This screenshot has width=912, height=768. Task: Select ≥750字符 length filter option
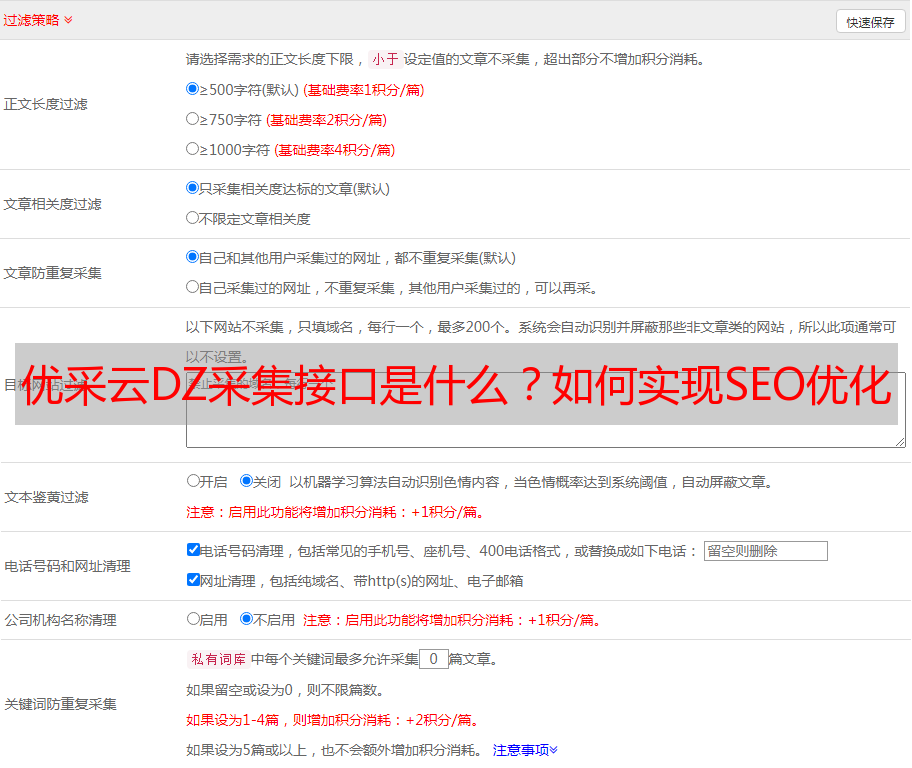coord(193,119)
